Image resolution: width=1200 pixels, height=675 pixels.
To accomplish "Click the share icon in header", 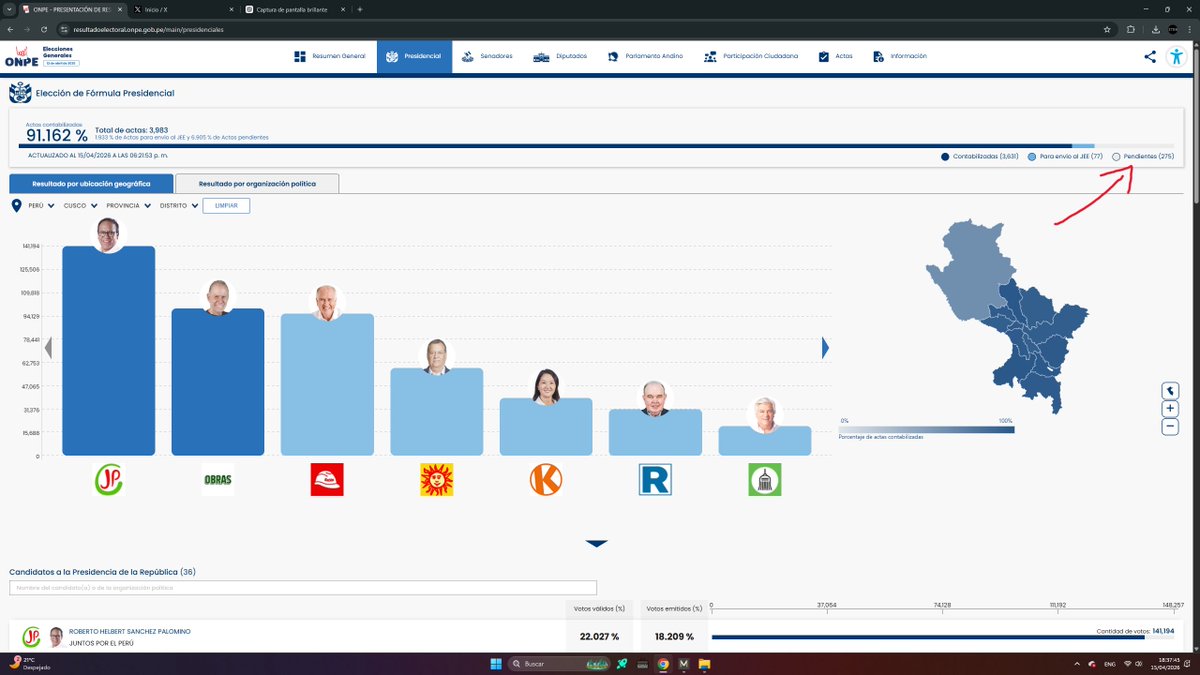I will (1150, 56).
